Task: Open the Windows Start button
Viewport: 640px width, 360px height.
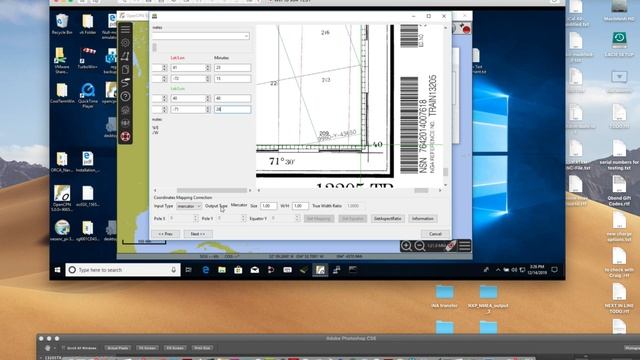Action: (58, 270)
